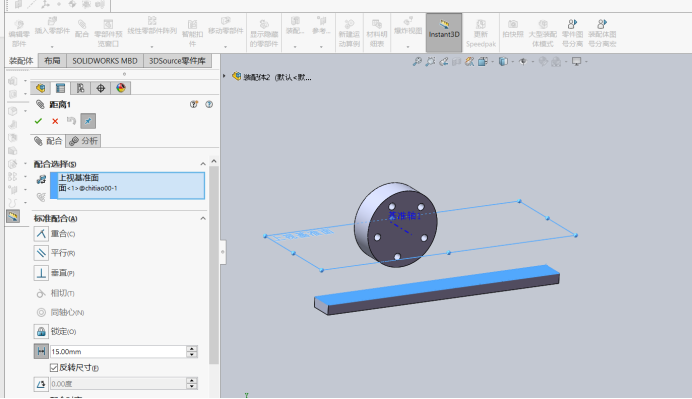Collapse the side panel with the splitter handle
Screen dimensions: 692x399
[223, 252]
